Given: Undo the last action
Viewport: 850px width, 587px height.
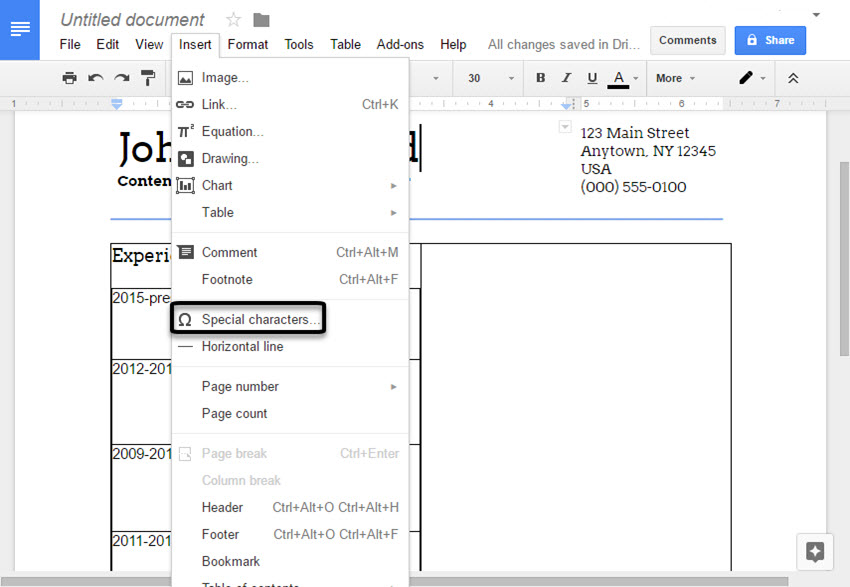Looking at the screenshot, I should (95, 78).
